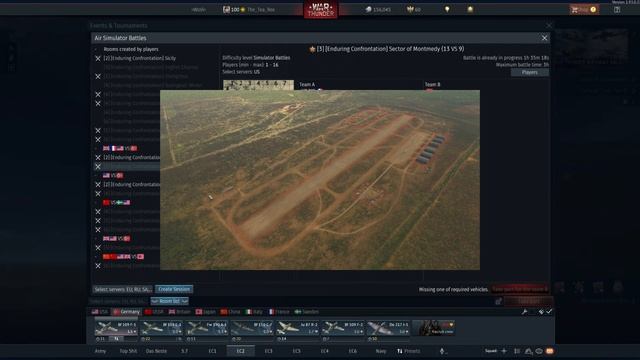Select the first Bf 109 F-1 aircraft slot
Viewport: 640px width, 360px height.
coord(116,328)
